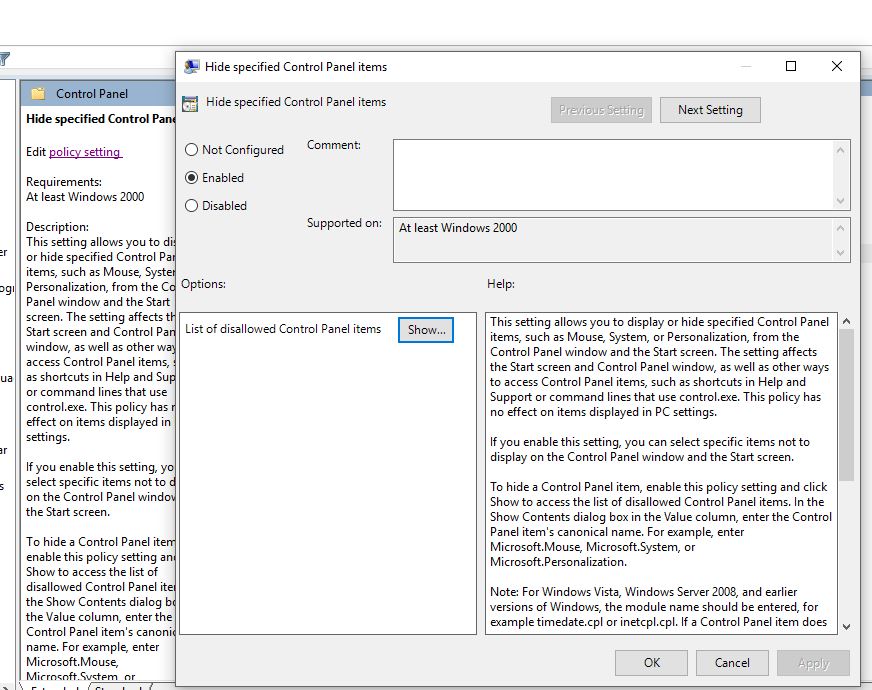This screenshot has width=872, height=690.
Task: Re-select the Enabled radio button
Action: point(189,177)
